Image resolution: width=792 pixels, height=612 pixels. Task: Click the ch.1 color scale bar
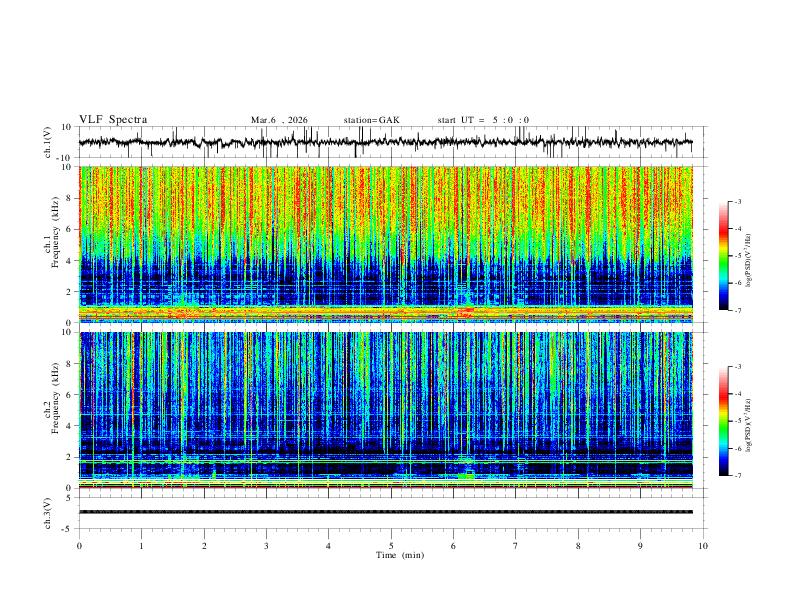(723, 256)
